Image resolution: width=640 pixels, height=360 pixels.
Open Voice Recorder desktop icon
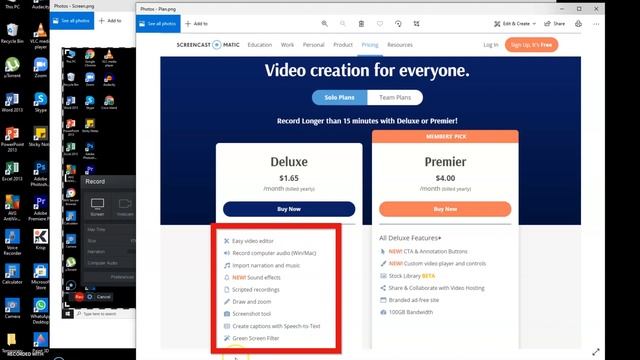[12, 242]
